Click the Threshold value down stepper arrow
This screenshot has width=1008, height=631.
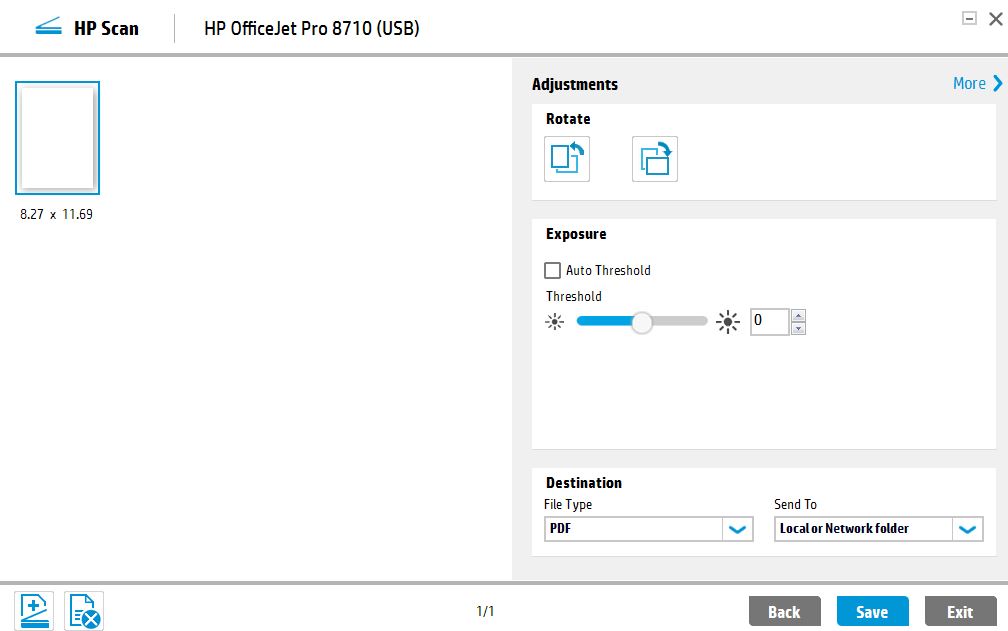pos(799,327)
